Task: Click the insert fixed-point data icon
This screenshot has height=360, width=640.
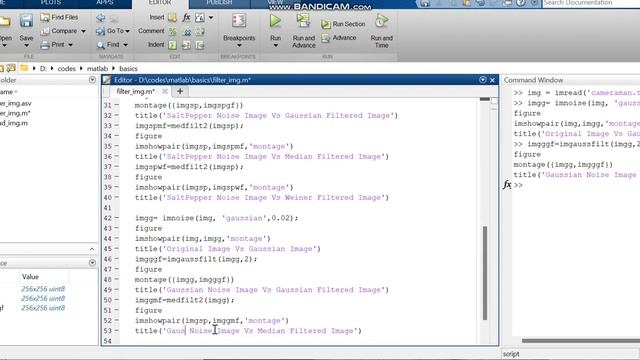Action: [x=200, y=18]
